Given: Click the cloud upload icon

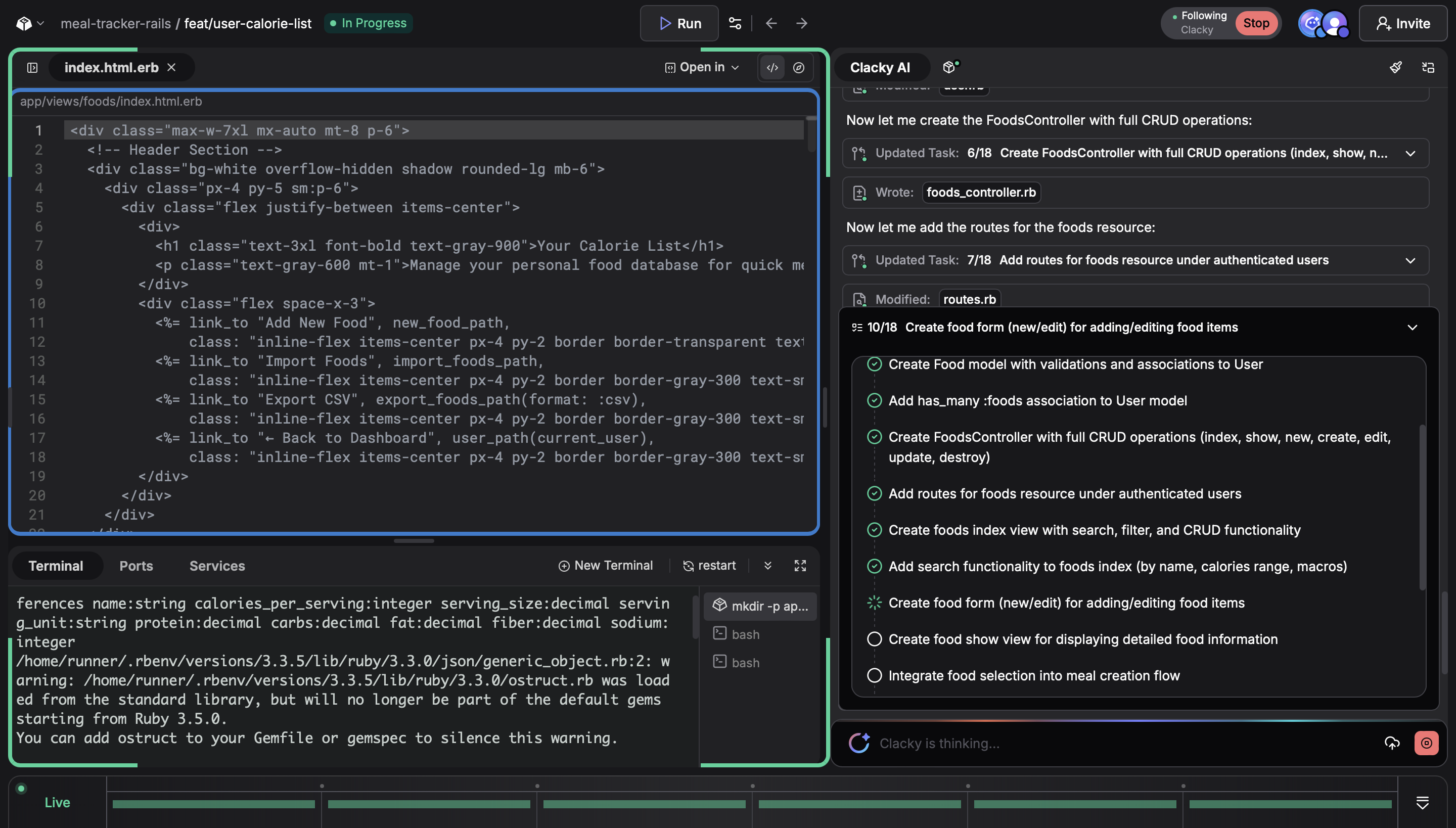Looking at the screenshot, I should (x=1392, y=743).
